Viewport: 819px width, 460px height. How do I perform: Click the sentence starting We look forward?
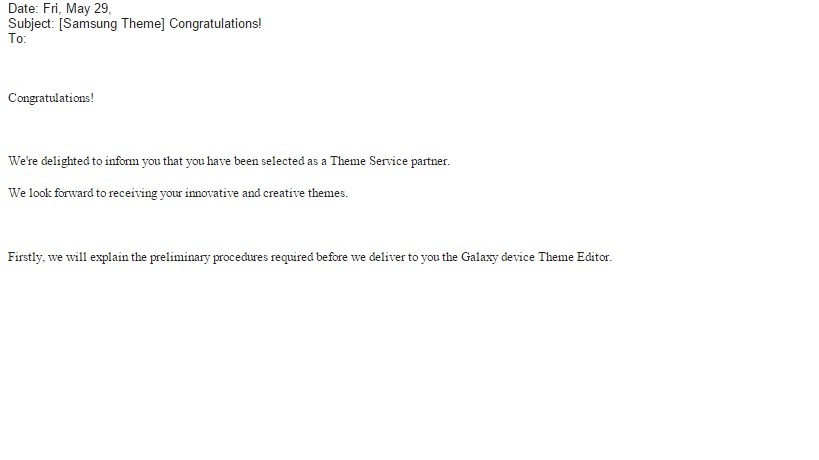click(x=178, y=193)
